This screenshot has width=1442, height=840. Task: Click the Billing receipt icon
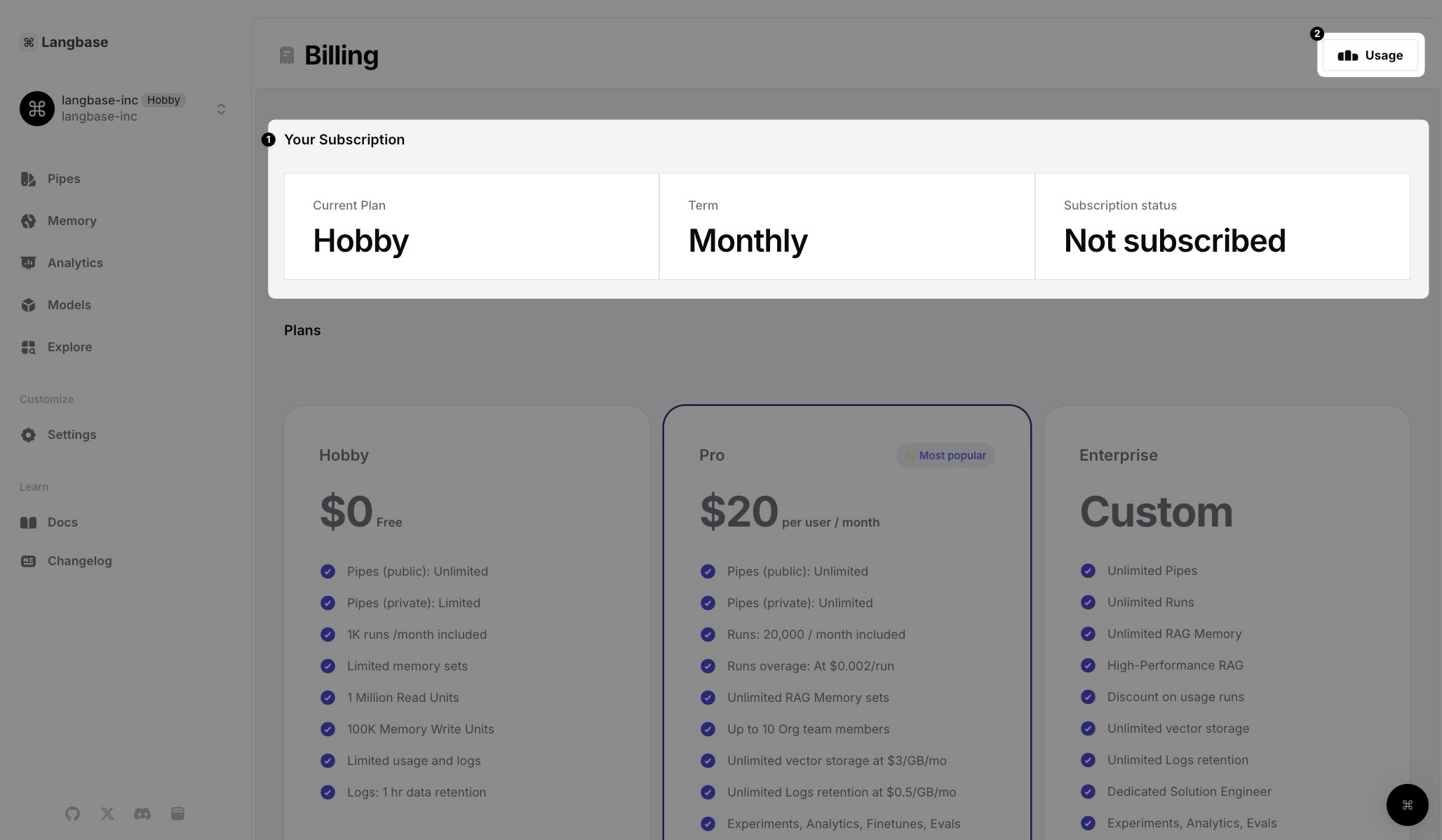click(287, 55)
